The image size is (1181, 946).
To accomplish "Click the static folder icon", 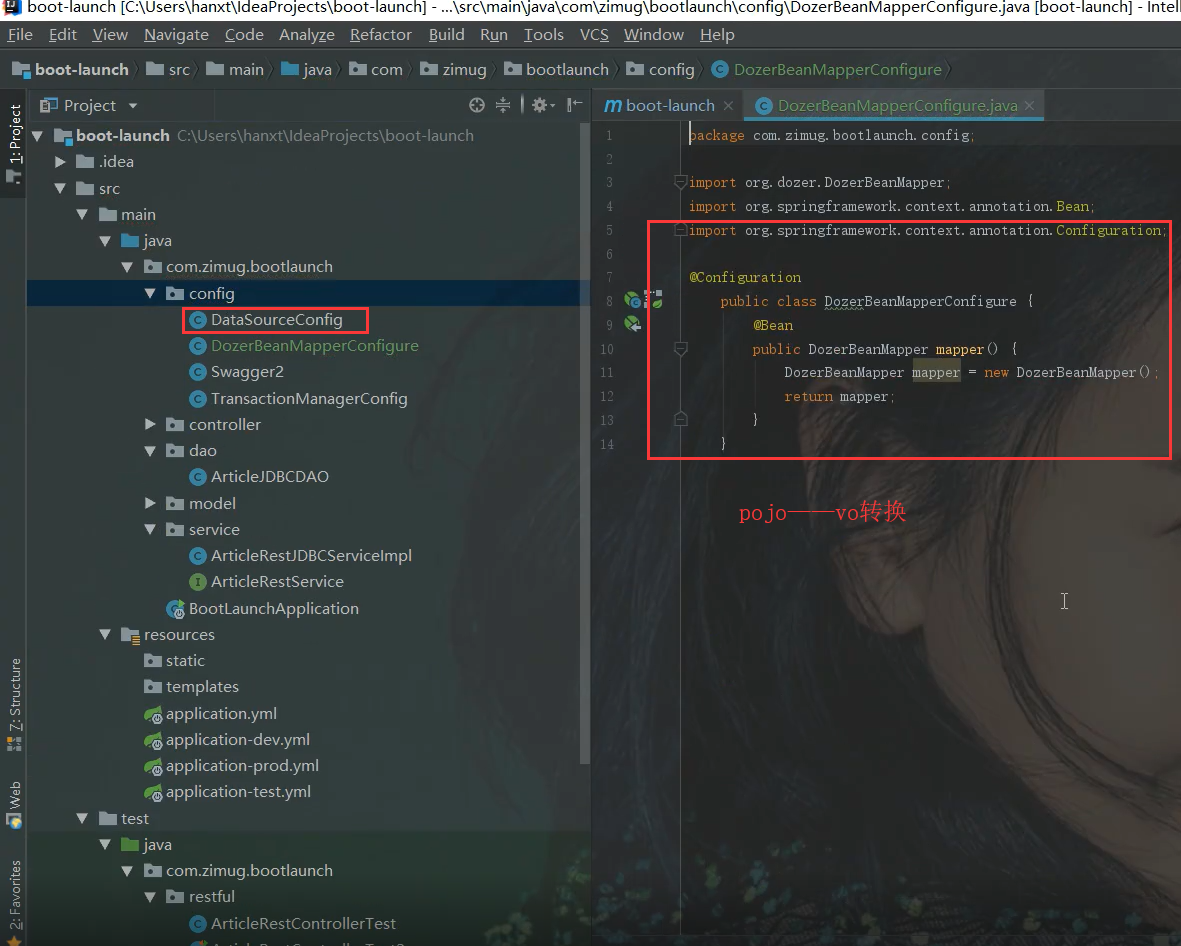I will [153, 661].
